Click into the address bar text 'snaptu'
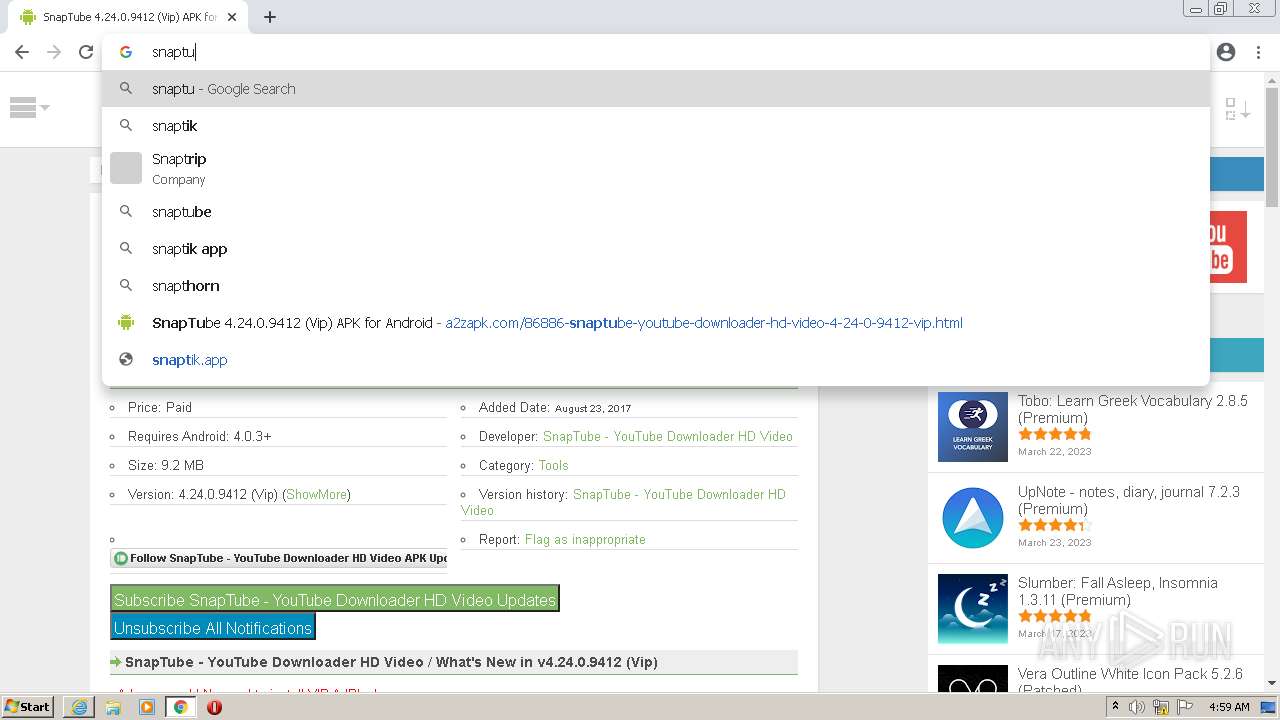 [173, 52]
